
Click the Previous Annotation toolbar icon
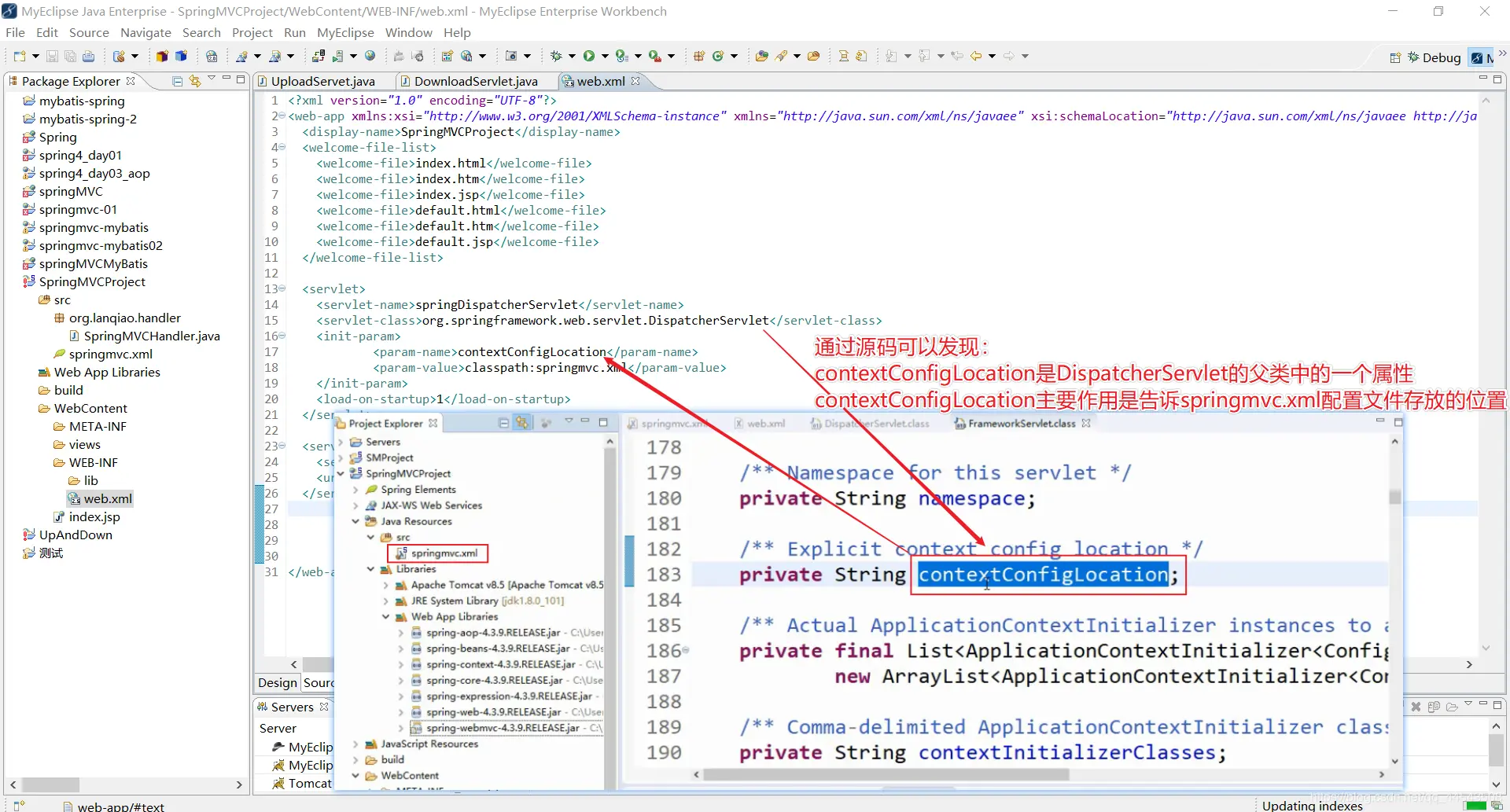(924, 56)
